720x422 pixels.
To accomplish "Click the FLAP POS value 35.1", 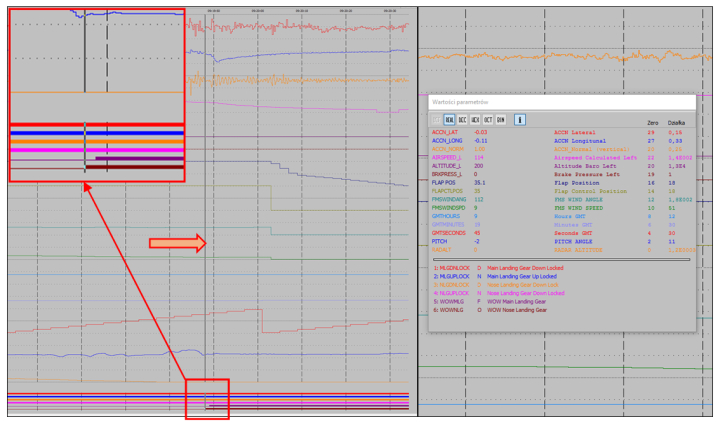I will 479,183.
